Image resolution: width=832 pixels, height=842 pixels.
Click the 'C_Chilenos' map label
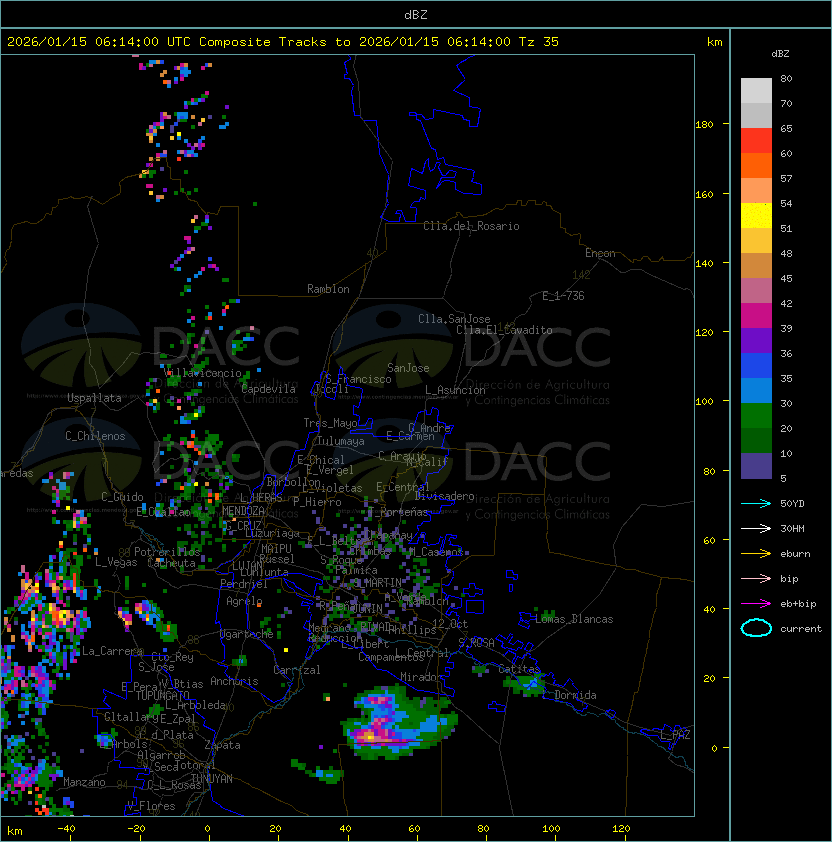tap(95, 436)
